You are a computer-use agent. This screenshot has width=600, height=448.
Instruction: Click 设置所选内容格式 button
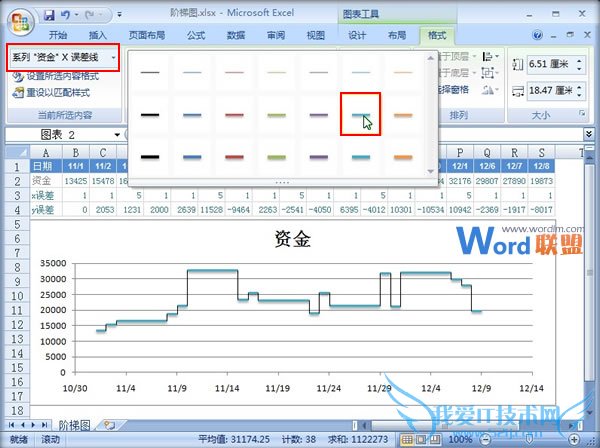(55, 76)
